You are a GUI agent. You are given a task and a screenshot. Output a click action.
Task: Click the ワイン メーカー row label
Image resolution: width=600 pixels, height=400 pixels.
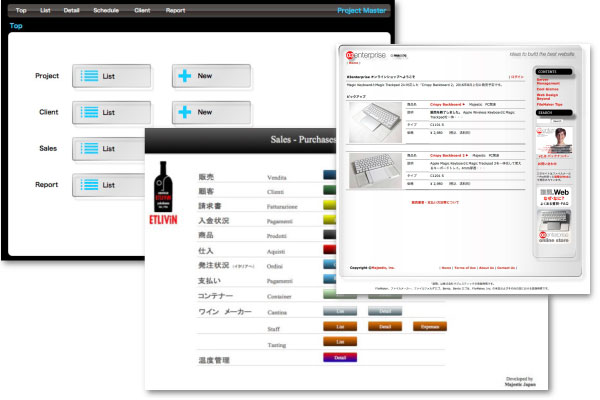[225, 312]
